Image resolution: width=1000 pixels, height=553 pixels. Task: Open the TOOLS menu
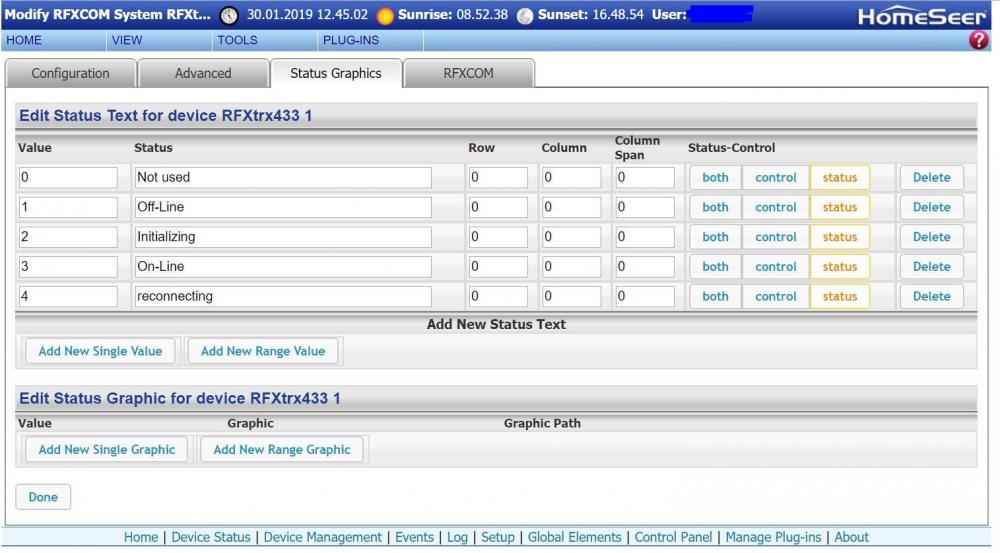pyautogui.click(x=237, y=41)
